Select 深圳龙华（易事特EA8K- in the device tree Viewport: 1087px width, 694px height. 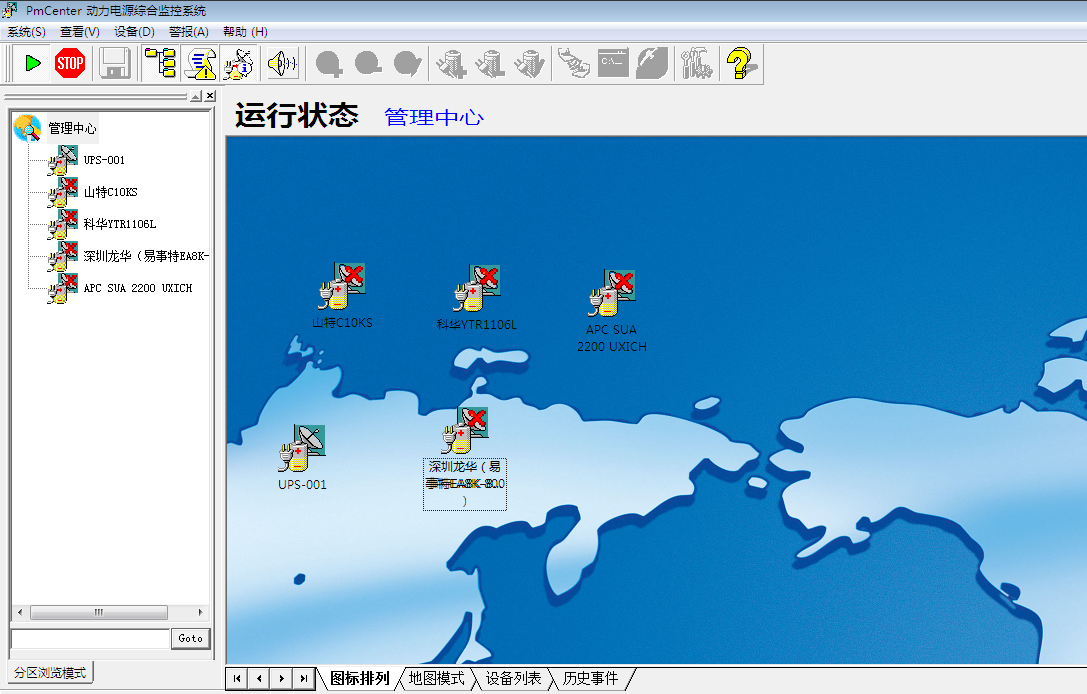(x=146, y=256)
